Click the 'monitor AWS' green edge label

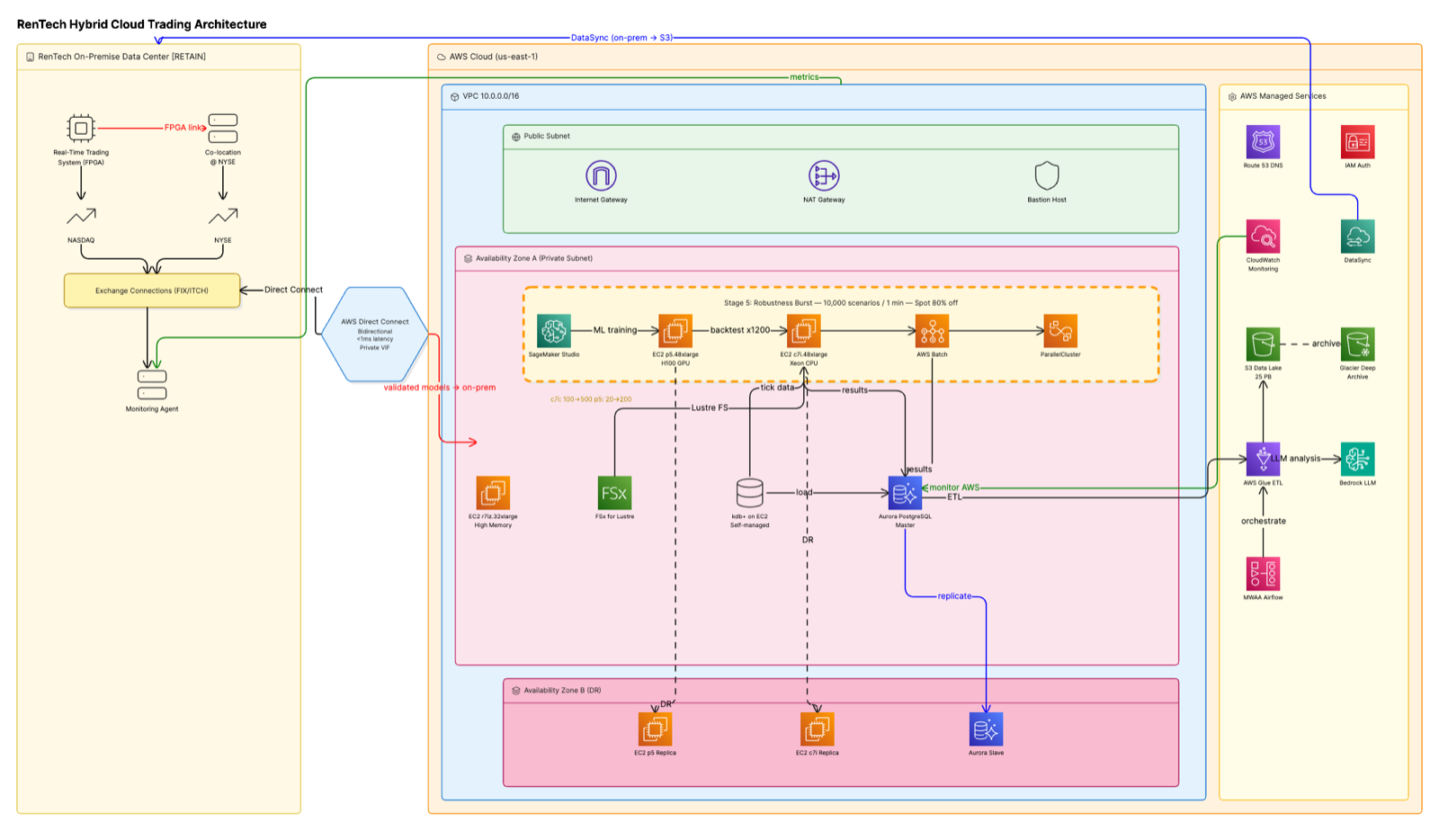click(954, 487)
